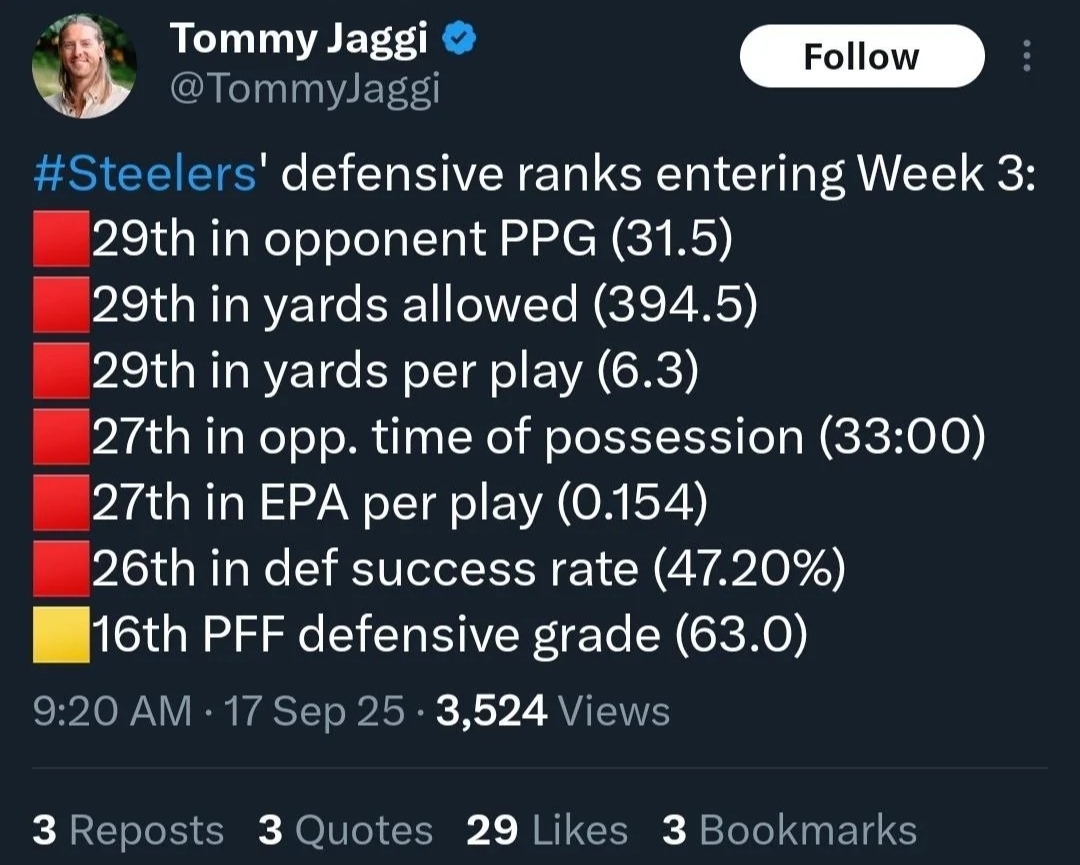Show the 3 Reposts list

(x=128, y=829)
